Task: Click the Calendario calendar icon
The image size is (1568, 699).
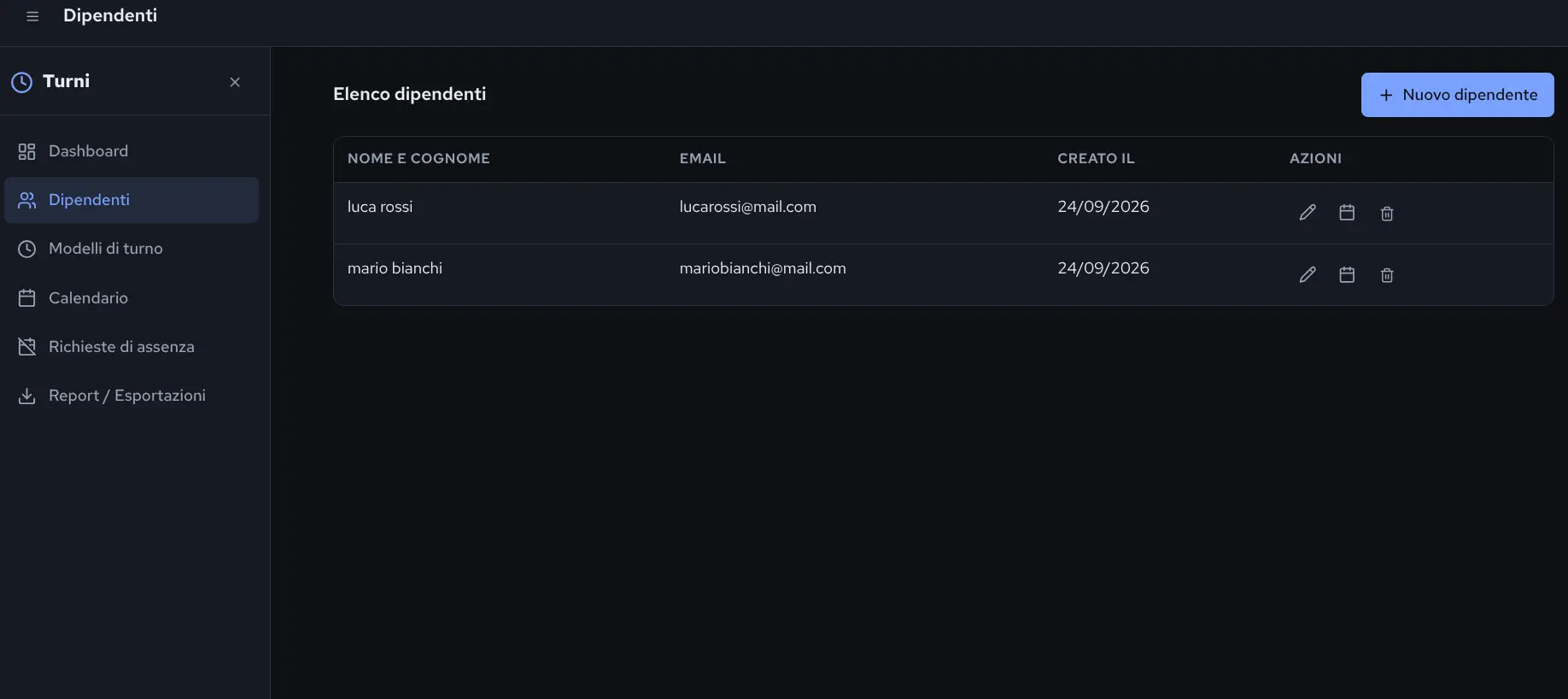Action: pyautogui.click(x=27, y=298)
